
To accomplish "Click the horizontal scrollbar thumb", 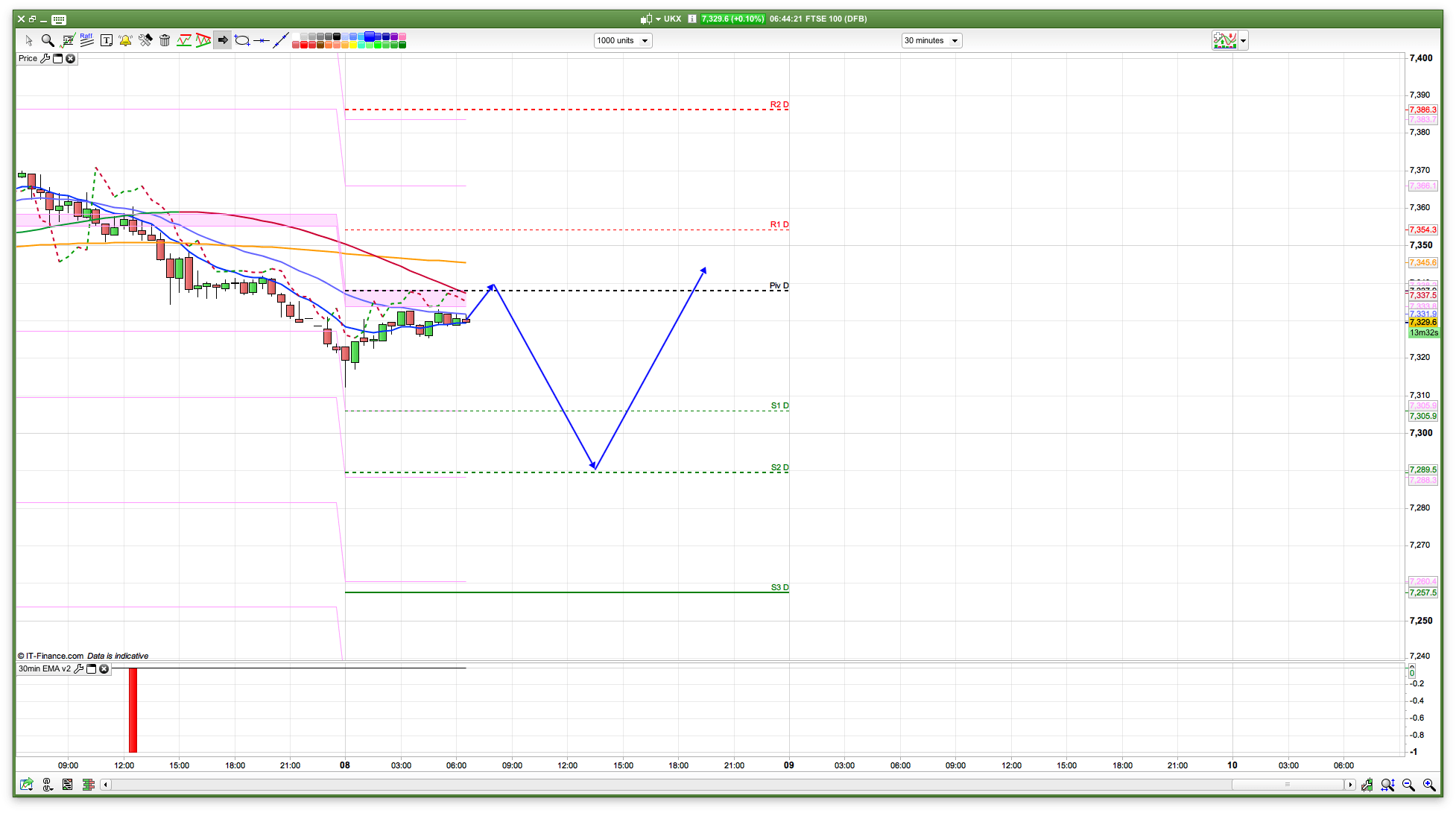I will tap(1288, 785).
